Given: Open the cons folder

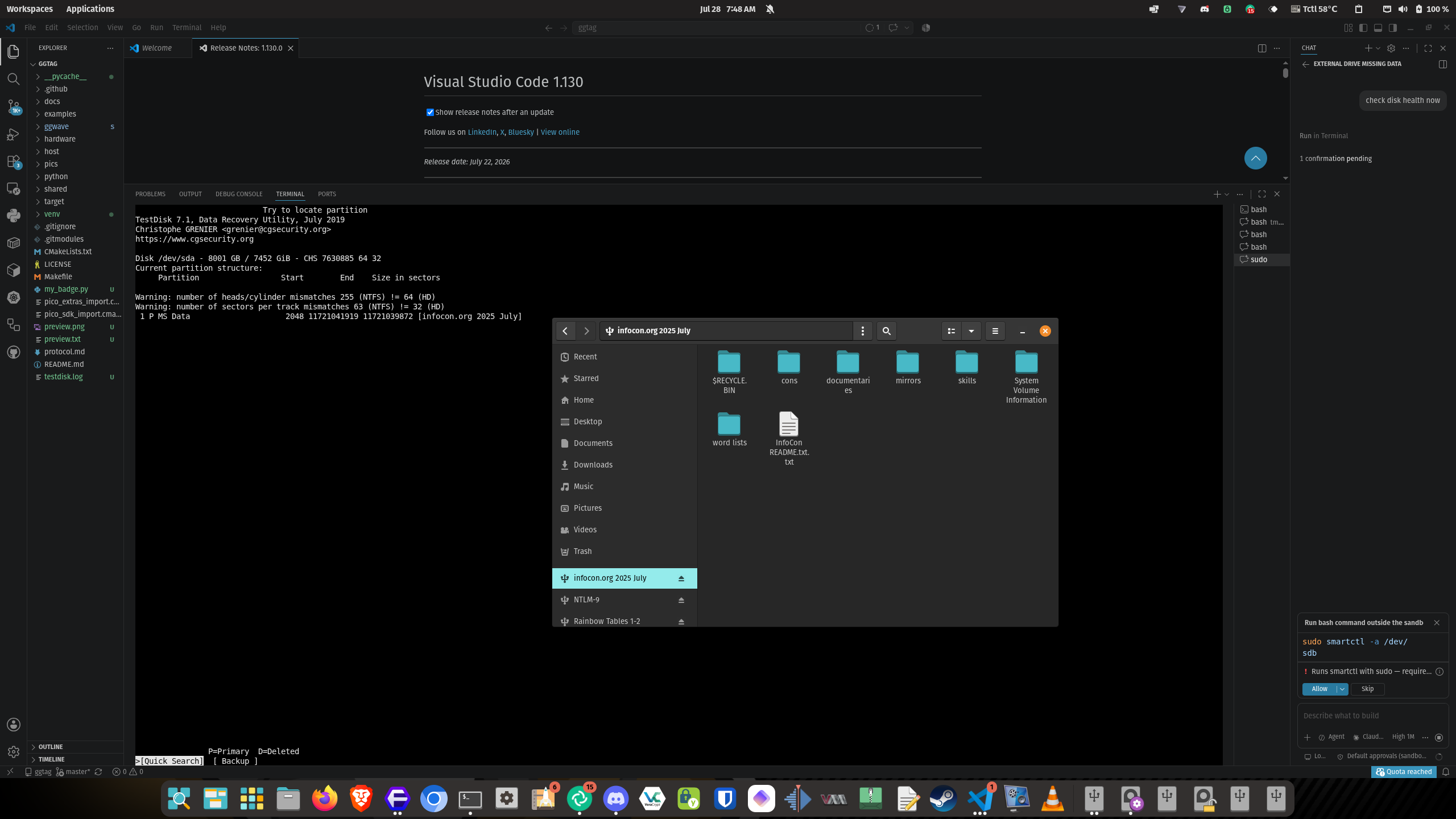Looking at the screenshot, I should coord(789,367).
